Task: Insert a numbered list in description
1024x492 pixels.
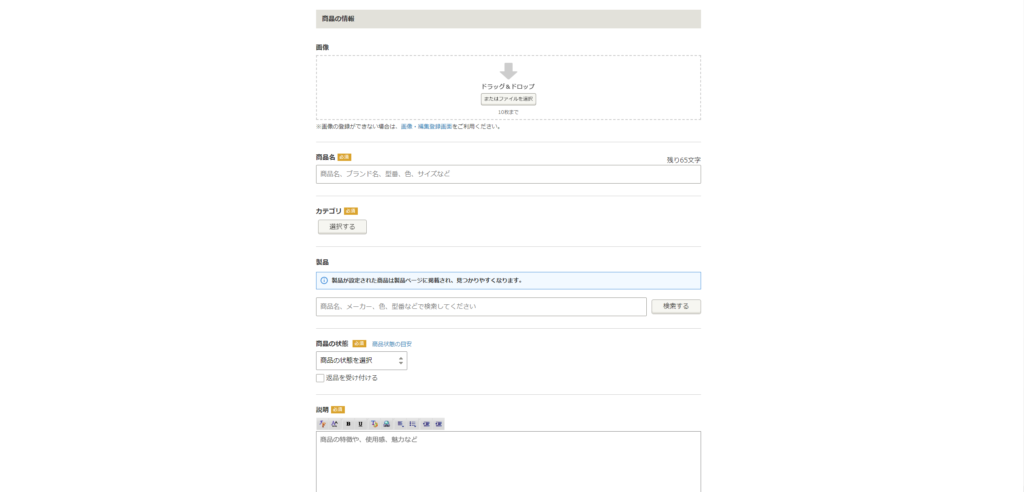Action: [x=412, y=424]
